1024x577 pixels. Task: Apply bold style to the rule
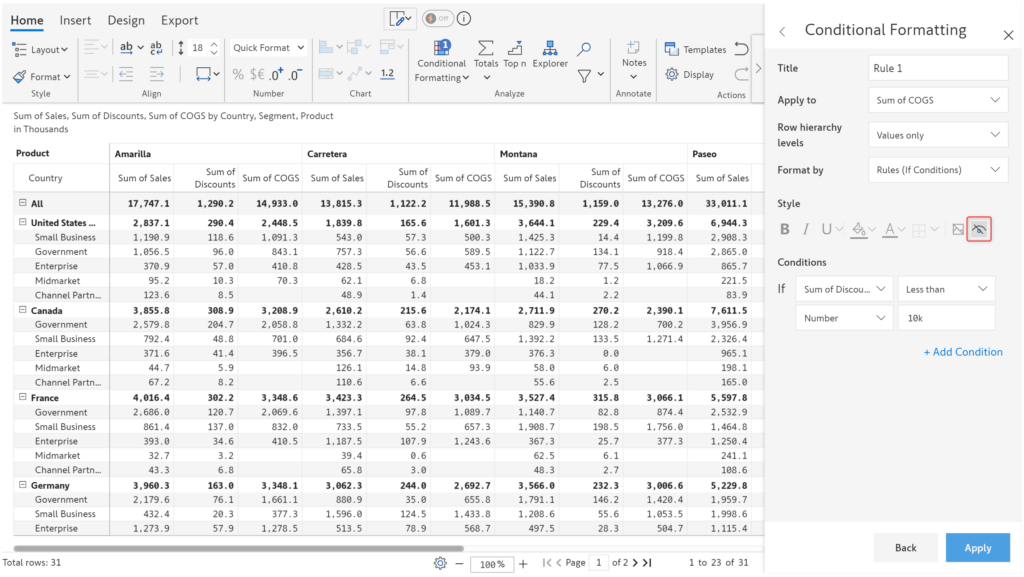point(785,228)
